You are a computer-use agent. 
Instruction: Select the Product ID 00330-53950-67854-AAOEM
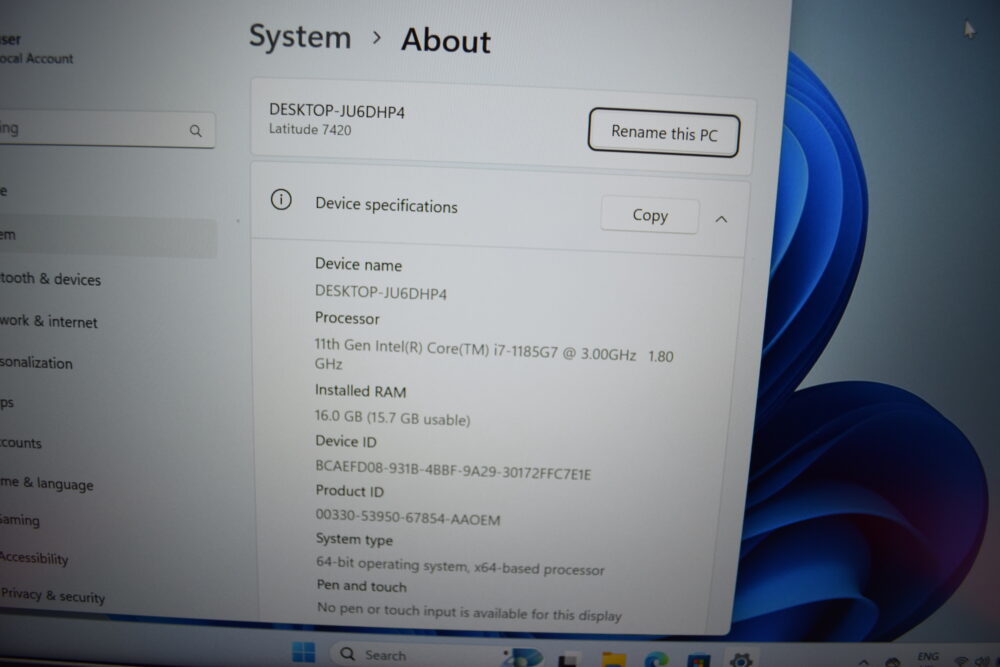coord(408,517)
